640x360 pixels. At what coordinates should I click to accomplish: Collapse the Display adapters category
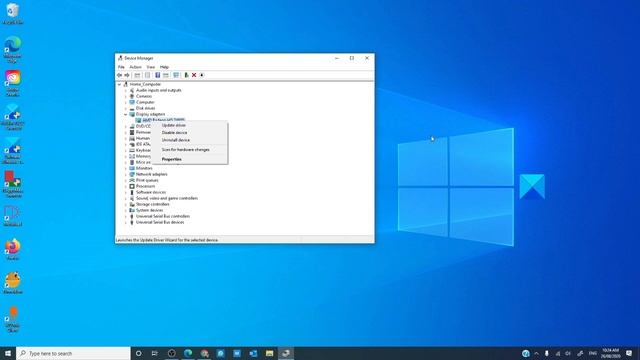126,114
